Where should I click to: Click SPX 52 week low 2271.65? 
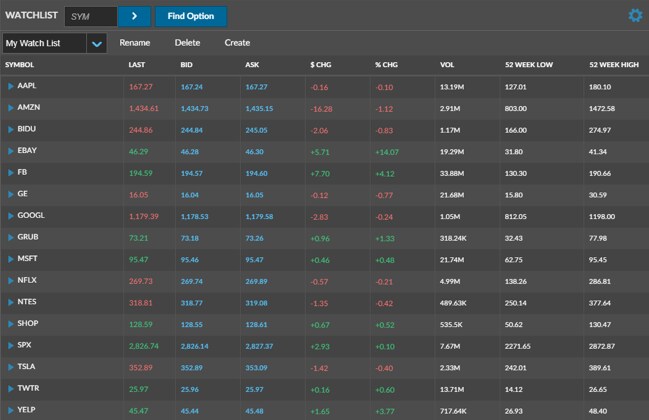click(517, 346)
